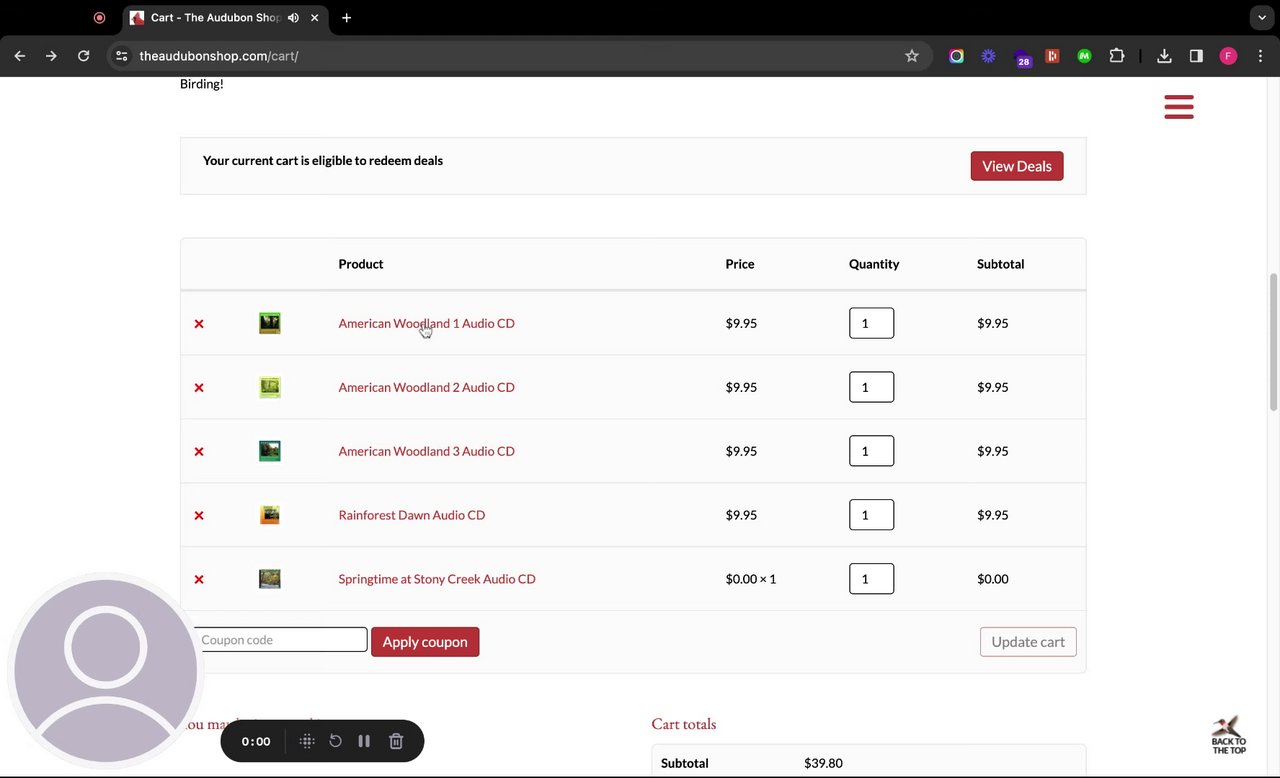This screenshot has height=778, width=1280.
Task: Toggle the browser side panel
Action: [x=1196, y=56]
